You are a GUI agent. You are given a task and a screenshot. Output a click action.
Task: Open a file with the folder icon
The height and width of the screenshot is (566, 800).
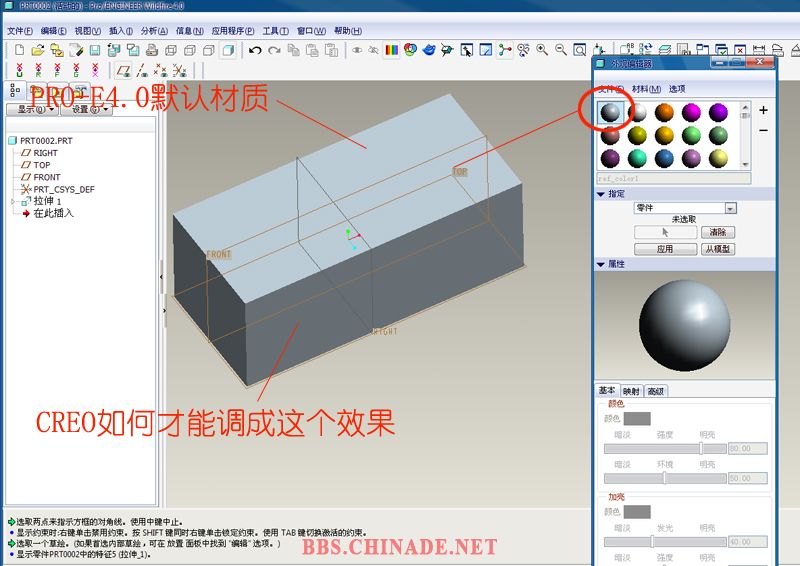(38, 50)
